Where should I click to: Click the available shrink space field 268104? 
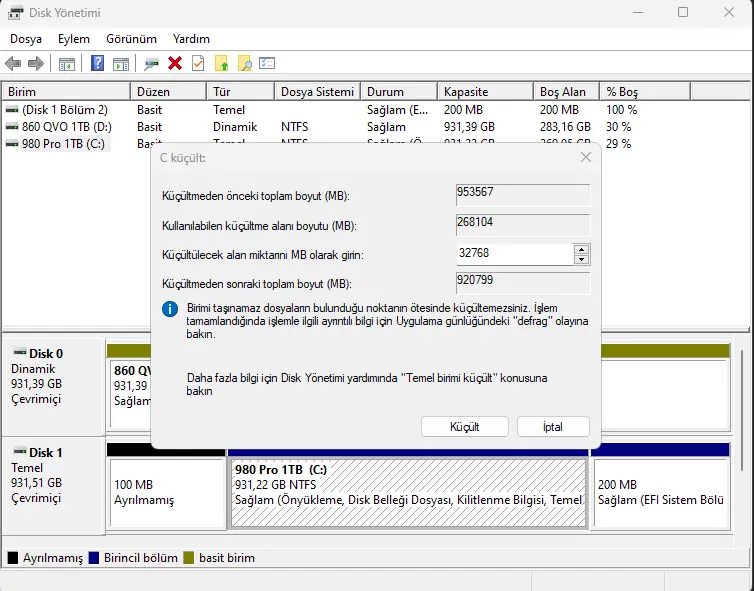(x=523, y=225)
